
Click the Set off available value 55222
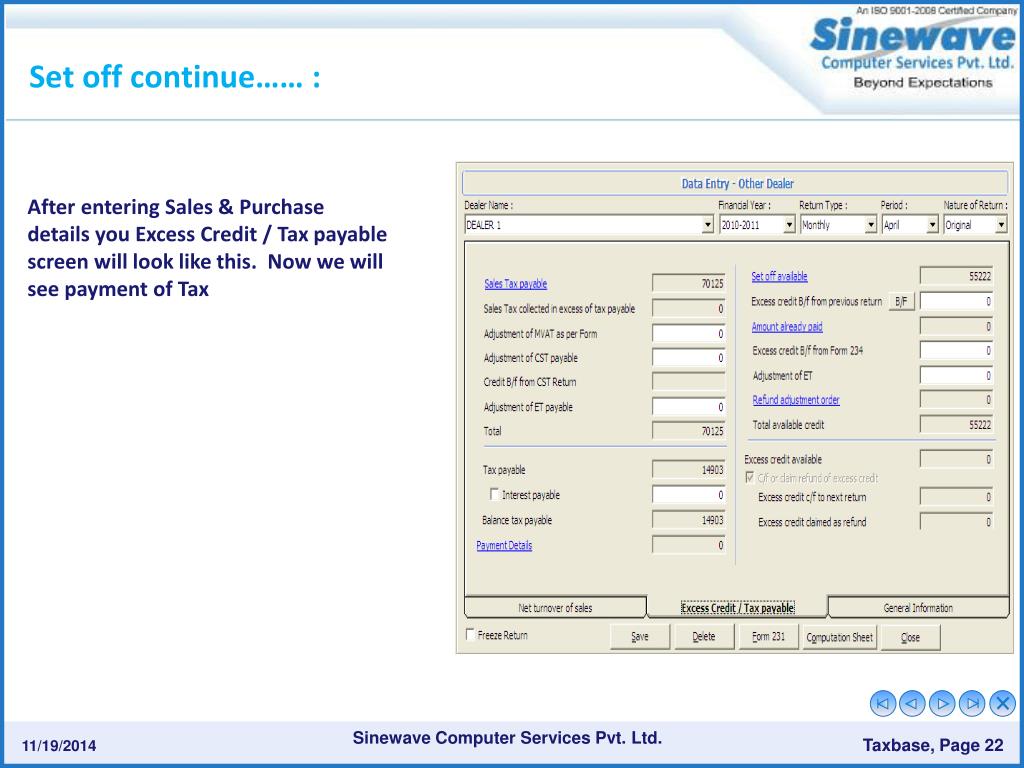957,276
